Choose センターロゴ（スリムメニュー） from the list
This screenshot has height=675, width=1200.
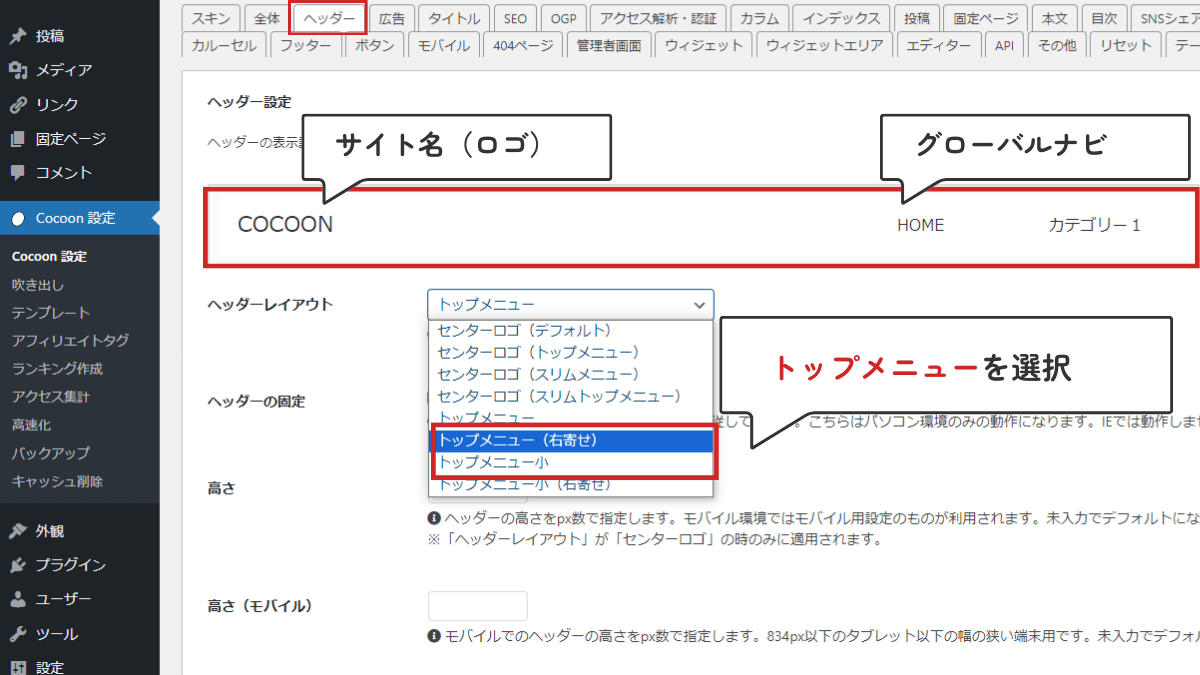pos(538,374)
